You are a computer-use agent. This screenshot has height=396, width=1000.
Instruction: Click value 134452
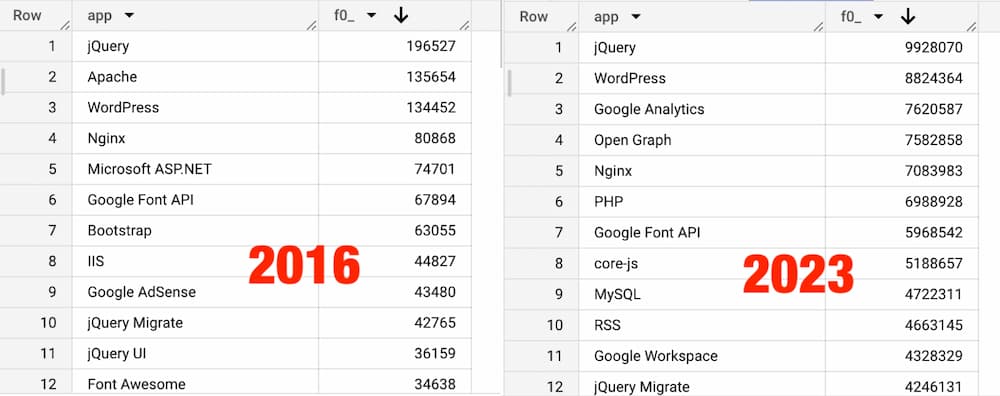pyautogui.click(x=431, y=108)
